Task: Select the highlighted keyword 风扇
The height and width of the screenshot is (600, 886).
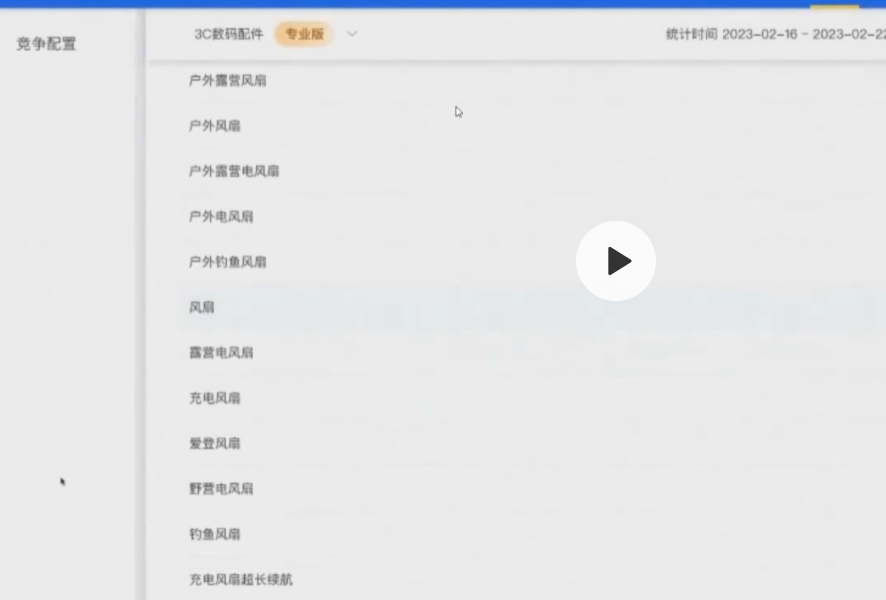Action: click(202, 307)
